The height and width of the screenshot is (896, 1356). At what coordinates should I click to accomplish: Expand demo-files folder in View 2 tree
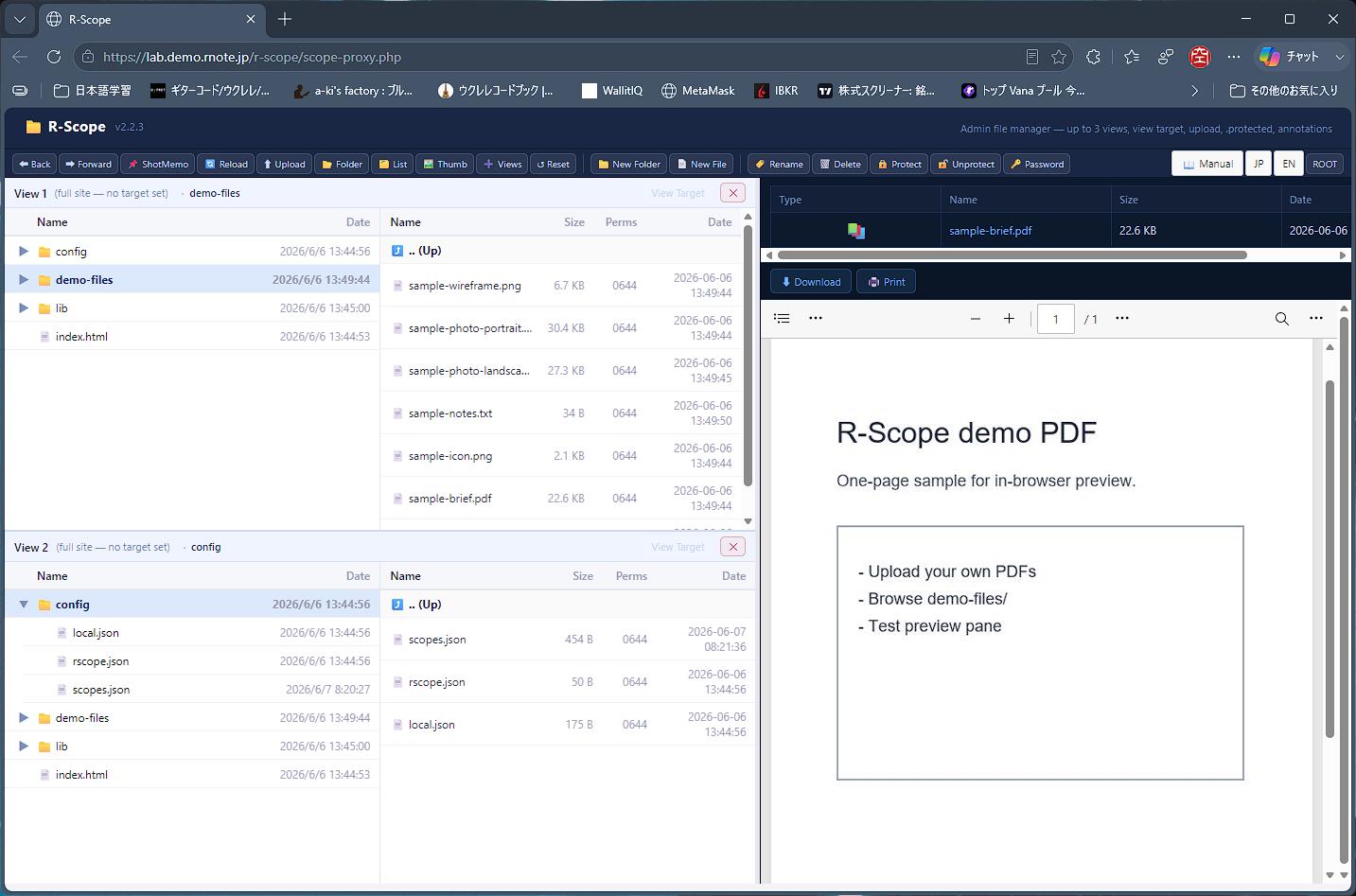point(24,718)
